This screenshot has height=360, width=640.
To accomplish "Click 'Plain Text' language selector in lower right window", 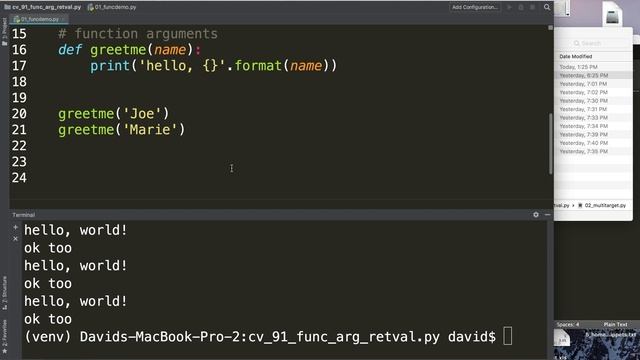I will 615,324.
